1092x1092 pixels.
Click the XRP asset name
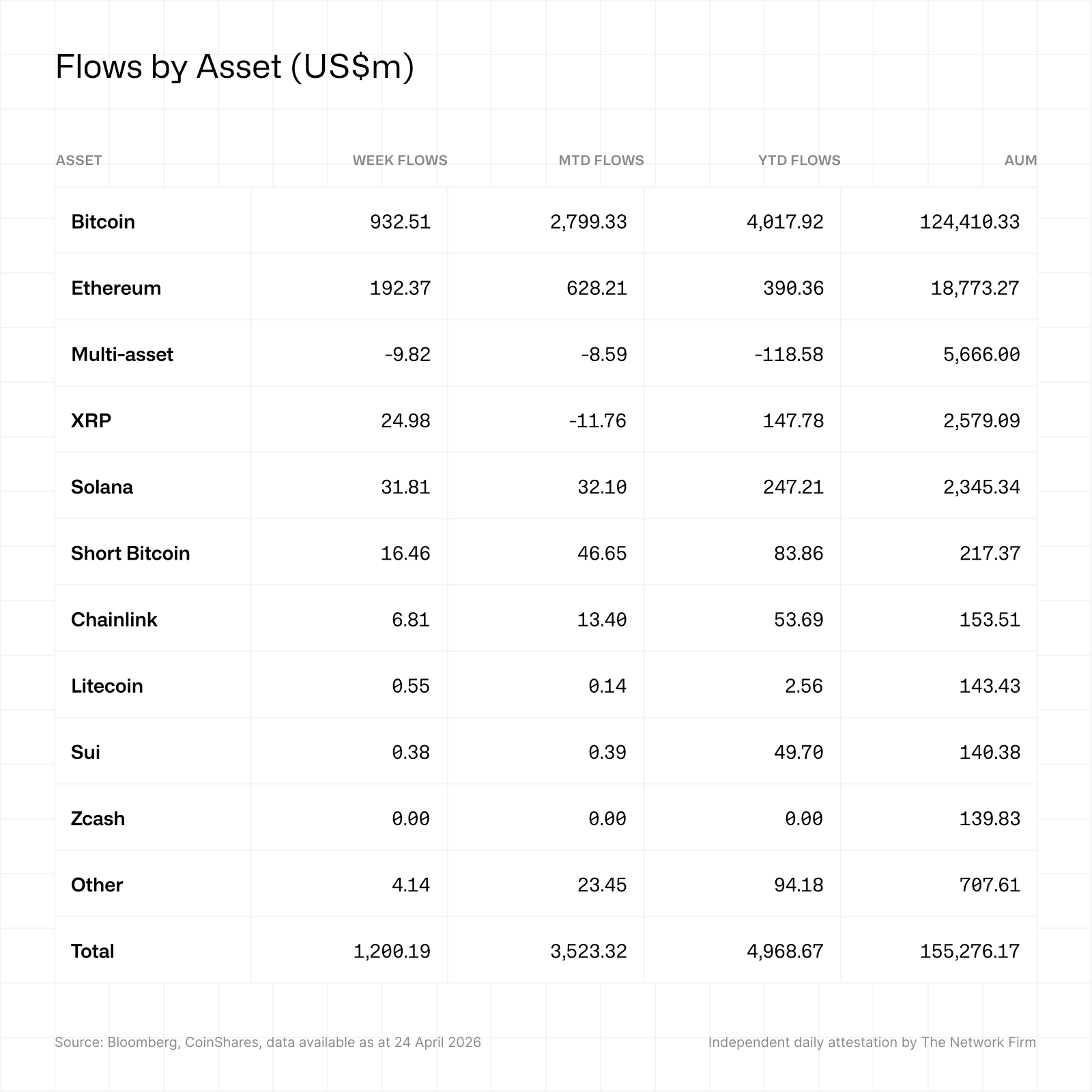[91, 420]
